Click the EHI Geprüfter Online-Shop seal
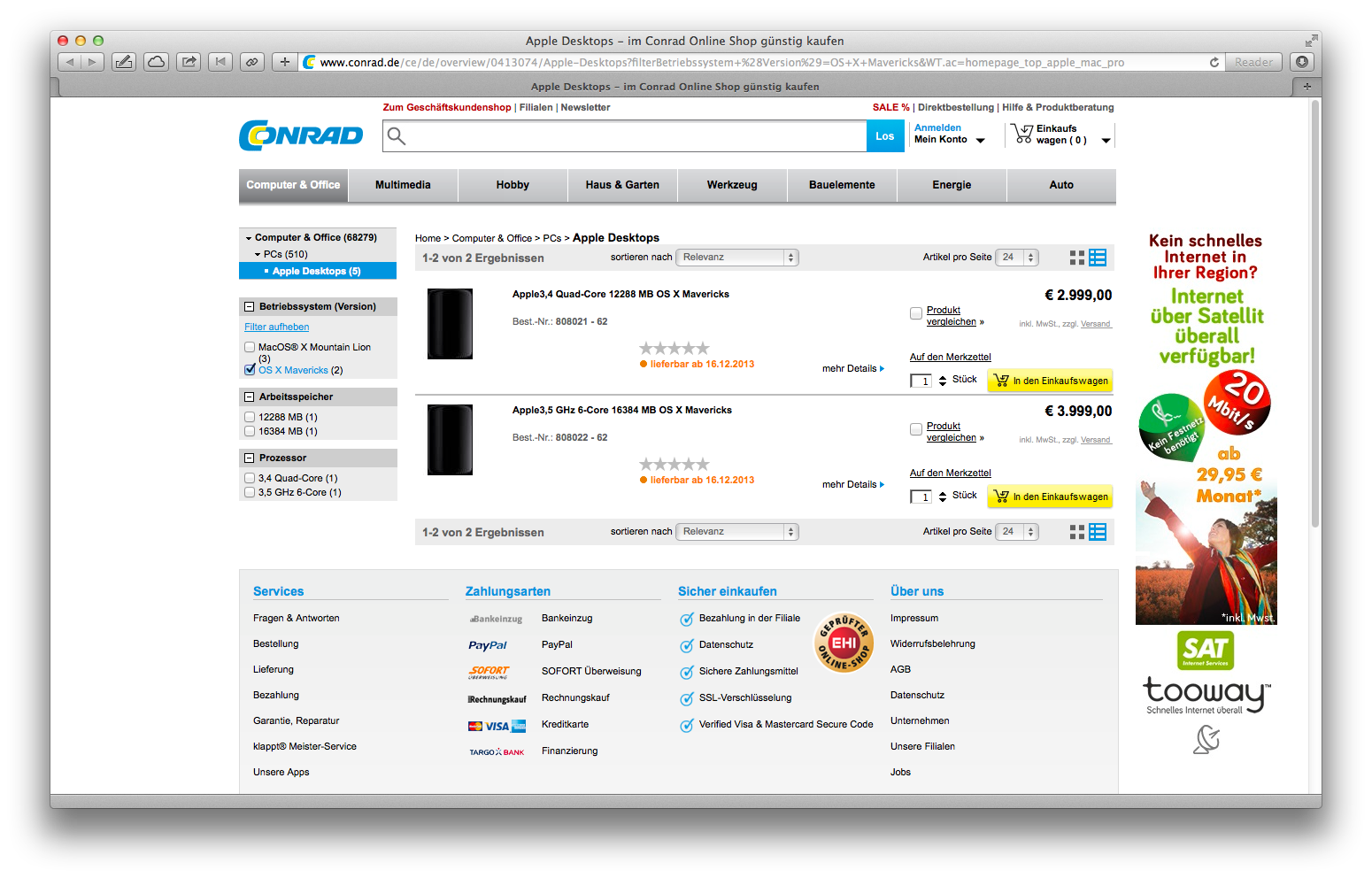 [844, 643]
